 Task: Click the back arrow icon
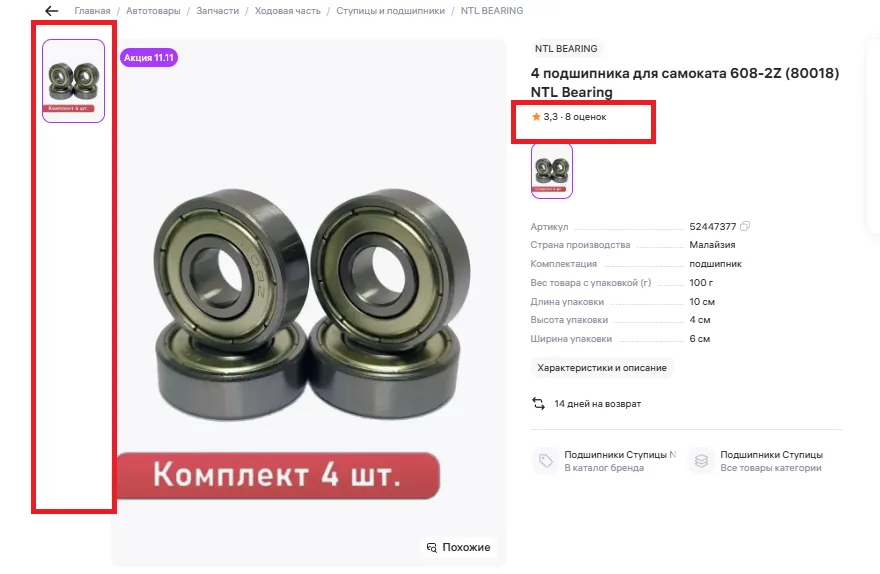point(52,11)
